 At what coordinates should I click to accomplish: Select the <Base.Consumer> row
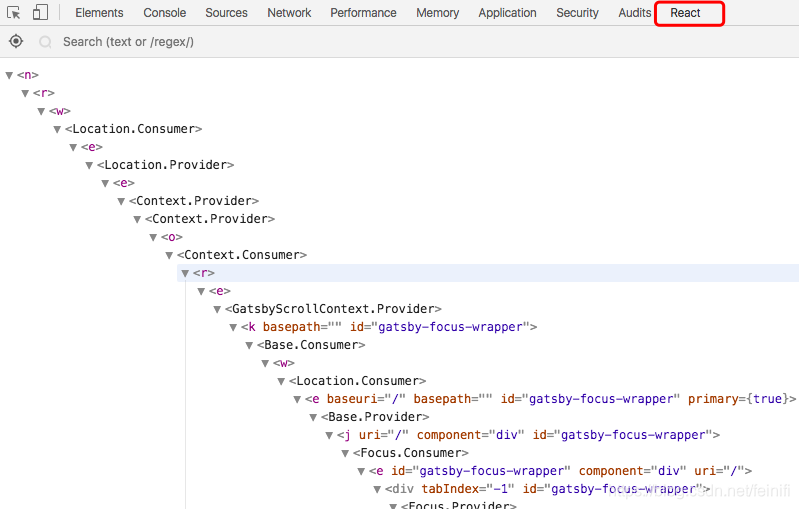[311, 345]
